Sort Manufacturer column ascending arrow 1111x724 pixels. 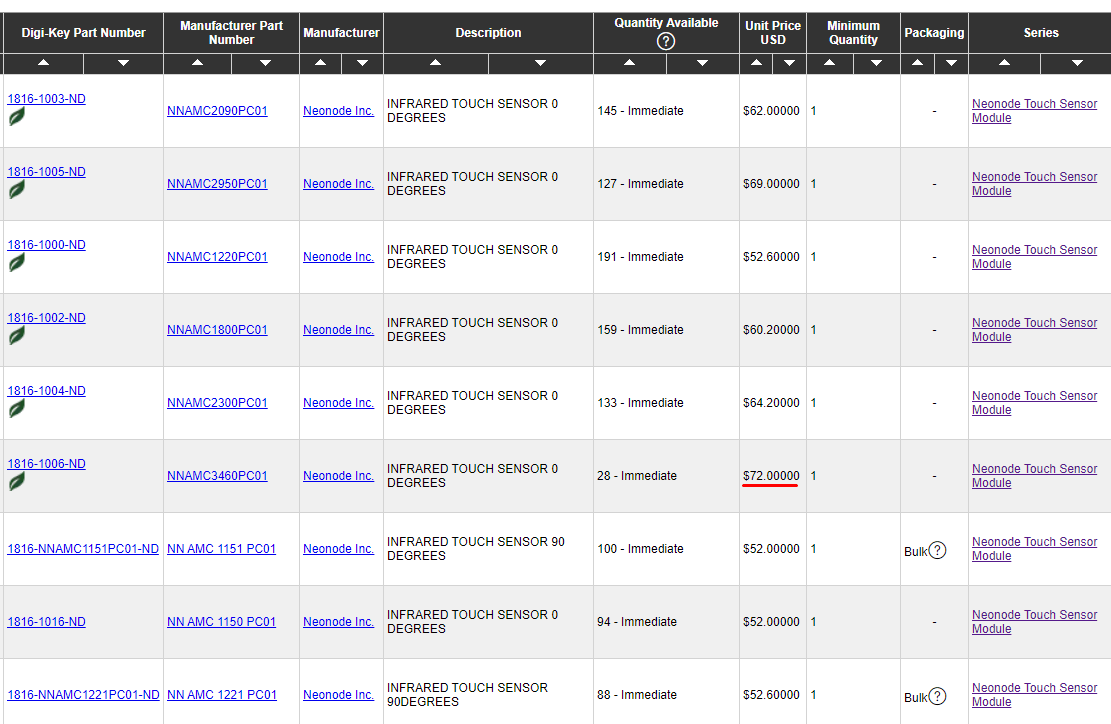321,64
